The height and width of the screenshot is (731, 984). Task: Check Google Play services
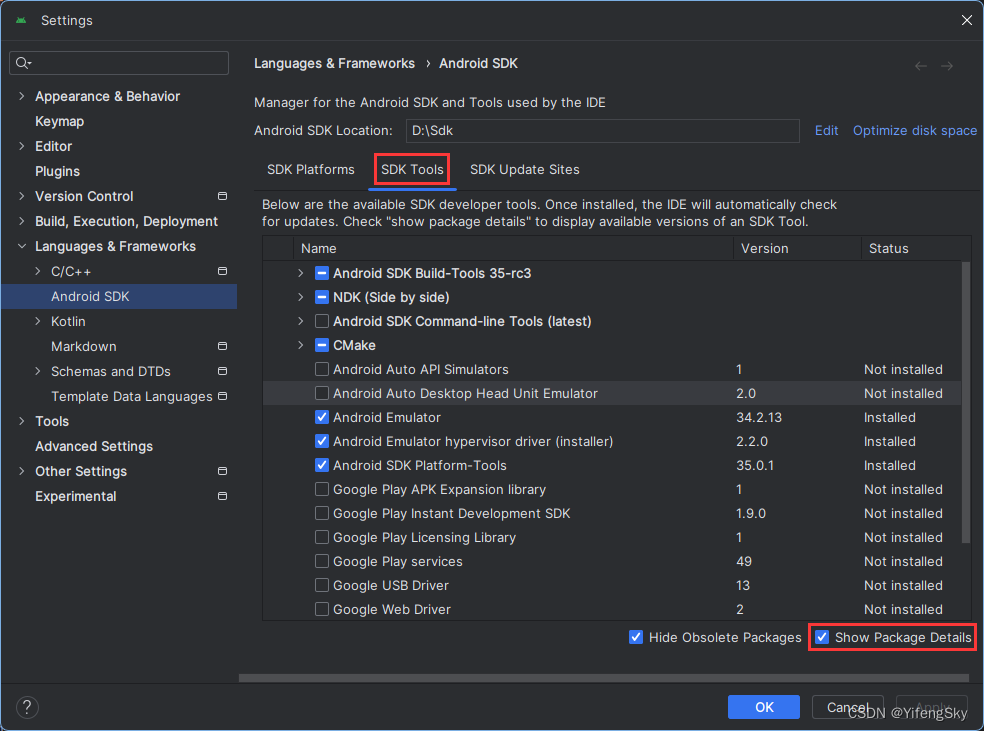click(322, 562)
